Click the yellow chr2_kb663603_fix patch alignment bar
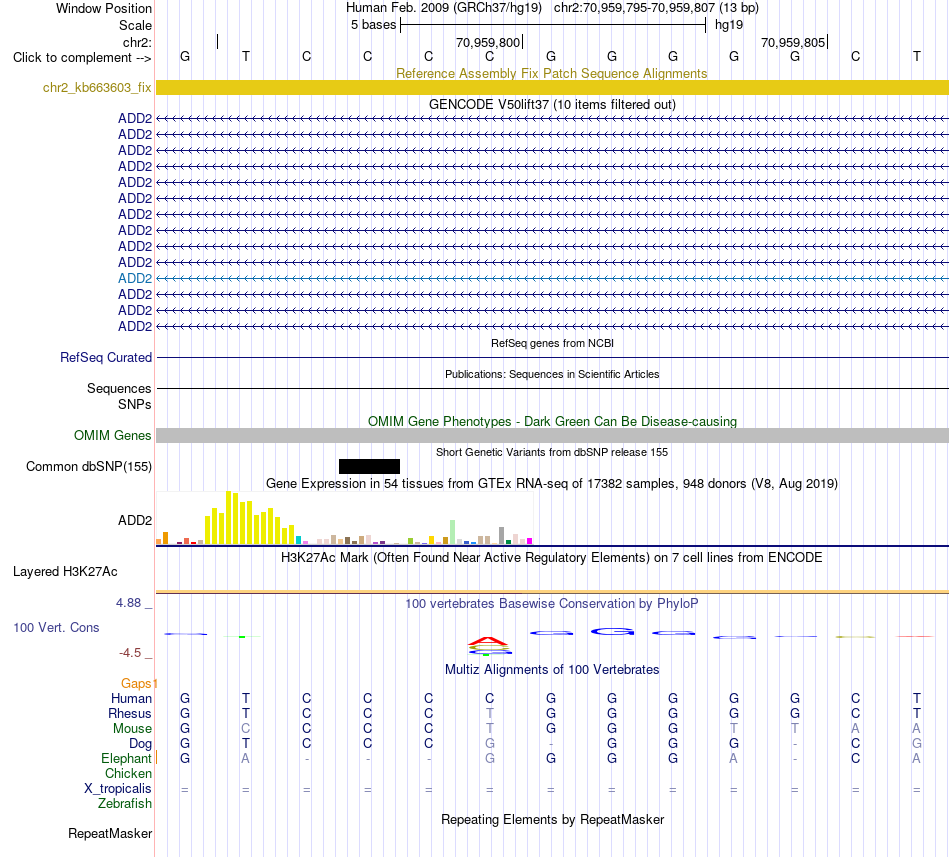Image resolution: width=950 pixels, height=857 pixels. pyautogui.click(x=553, y=87)
